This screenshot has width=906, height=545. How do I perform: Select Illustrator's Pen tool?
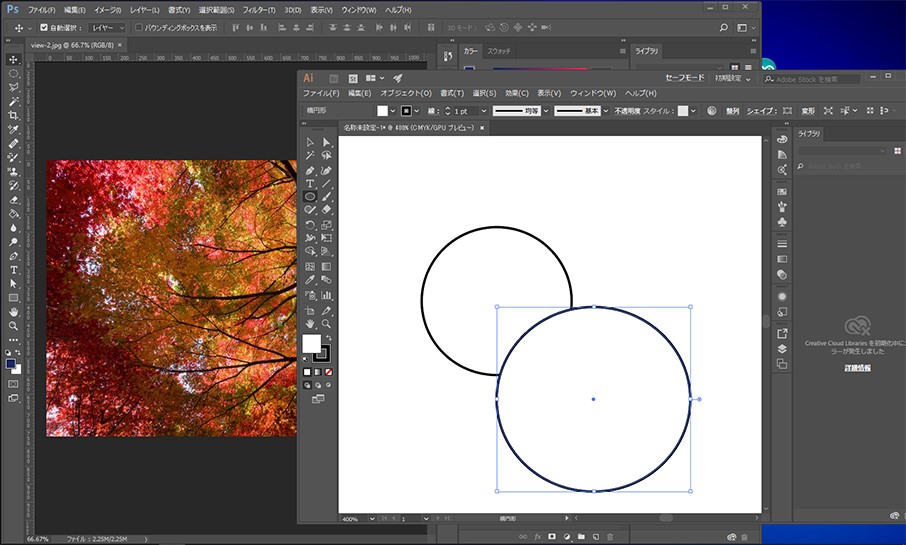(x=310, y=170)
